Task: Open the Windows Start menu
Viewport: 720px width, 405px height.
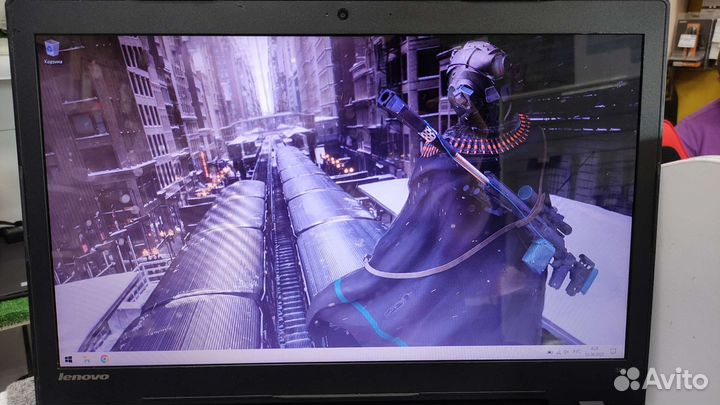Action: point(69,360)
